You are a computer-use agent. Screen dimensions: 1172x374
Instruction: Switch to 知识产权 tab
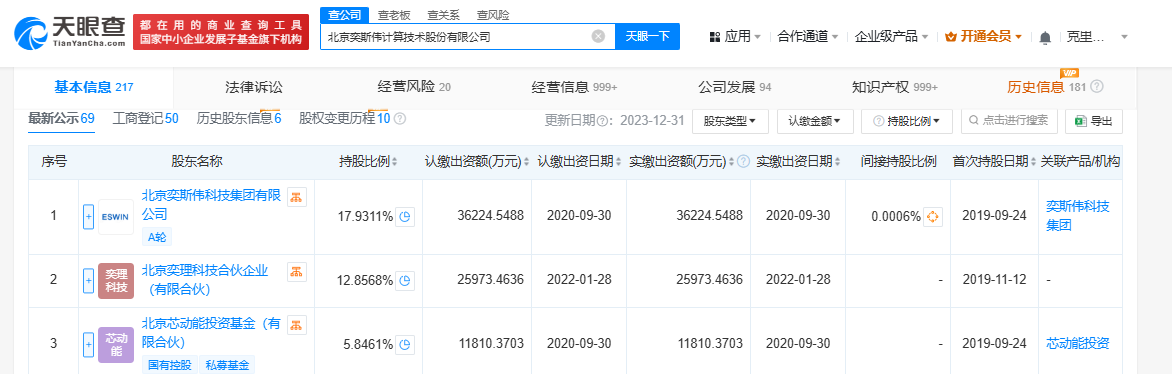click(894, 88)
